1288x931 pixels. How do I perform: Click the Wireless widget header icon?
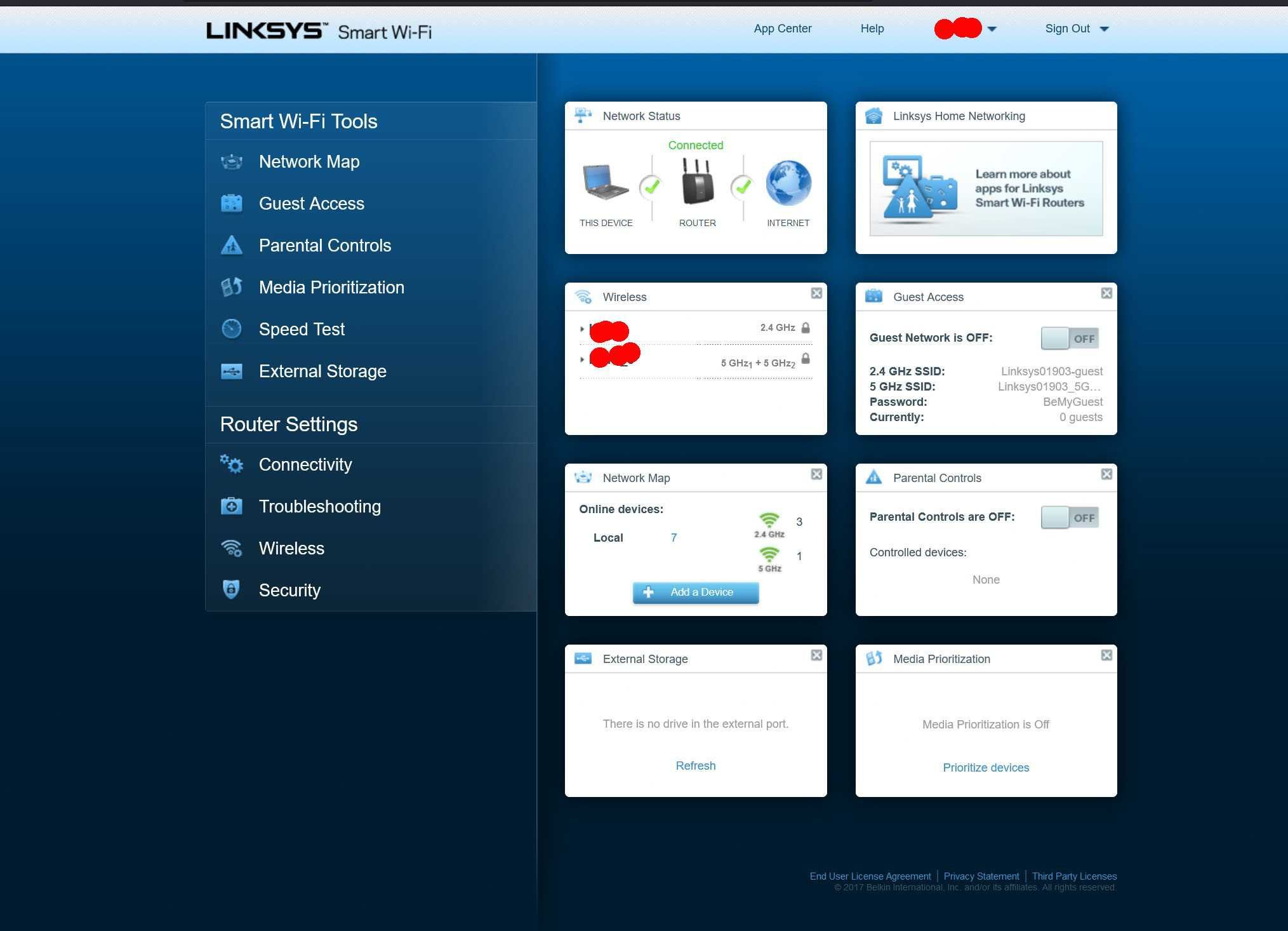click(x=583, y=297)
